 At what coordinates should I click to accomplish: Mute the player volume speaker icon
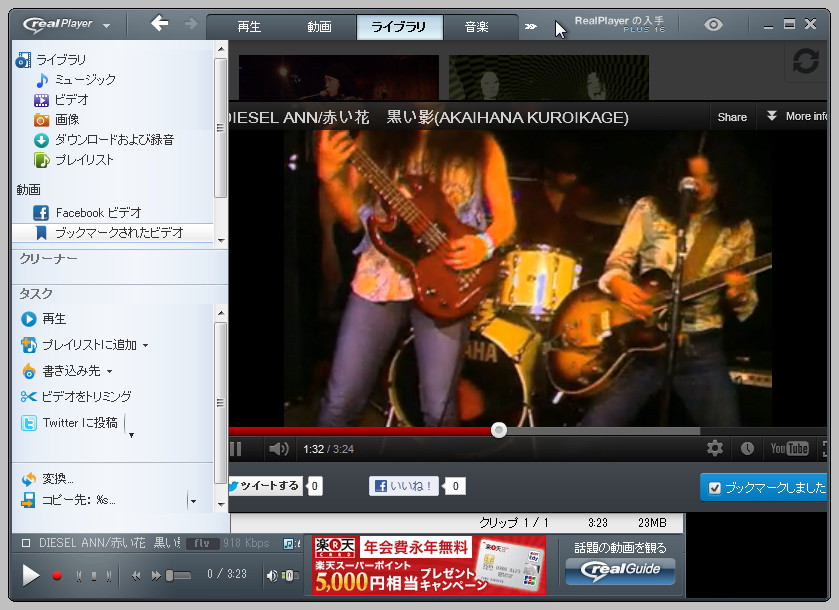[279, 448]
